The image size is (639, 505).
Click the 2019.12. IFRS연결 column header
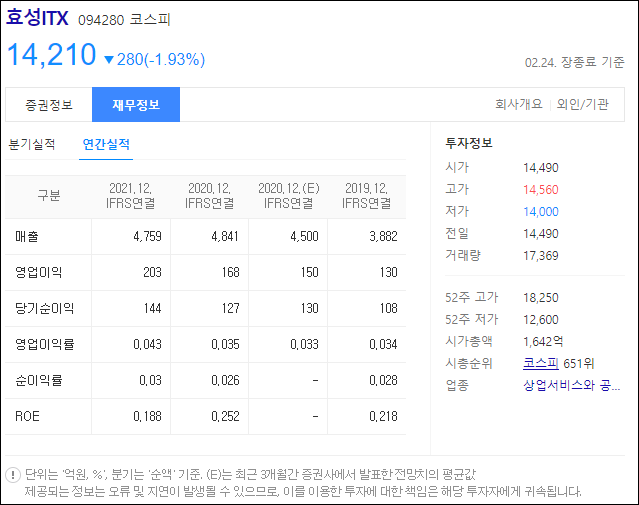point(366,196)
